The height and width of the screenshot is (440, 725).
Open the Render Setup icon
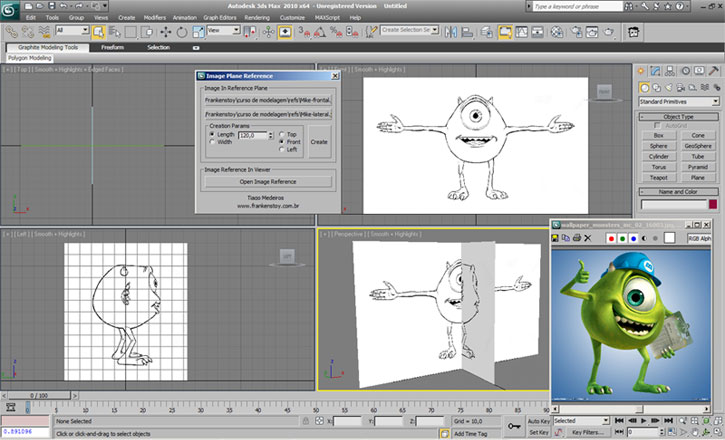pos(576,32)
